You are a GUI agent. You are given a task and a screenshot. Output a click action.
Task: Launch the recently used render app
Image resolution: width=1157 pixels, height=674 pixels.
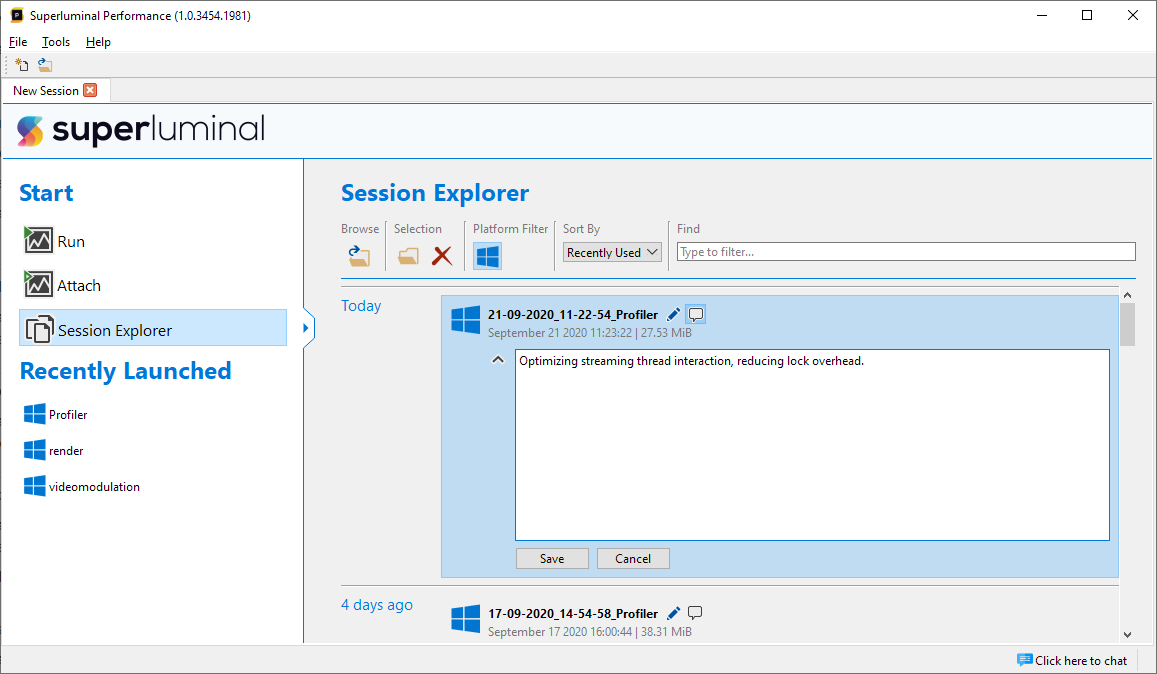click(53, 450)
